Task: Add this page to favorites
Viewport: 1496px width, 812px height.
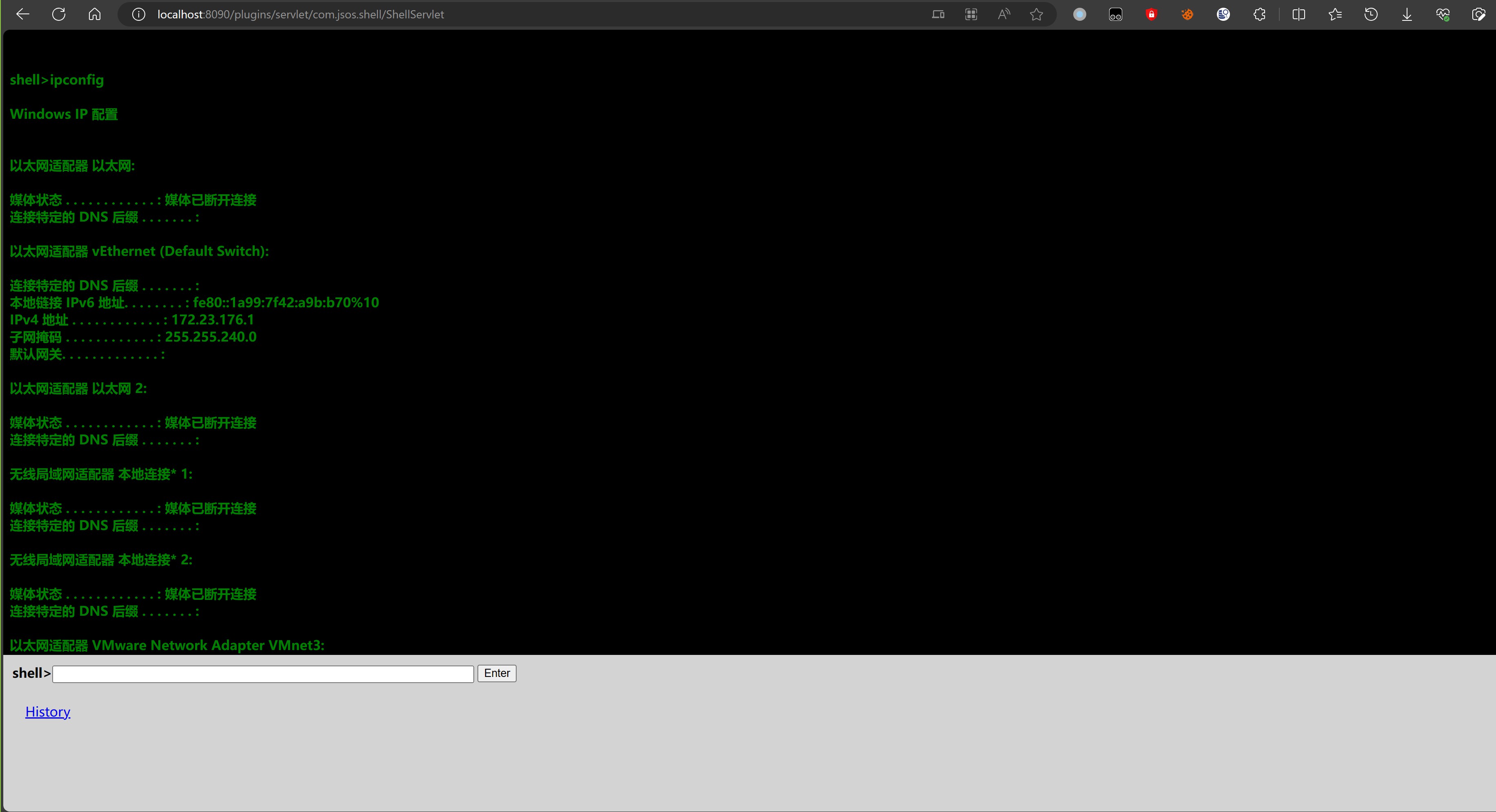Action: click(x=1037, y=15)
